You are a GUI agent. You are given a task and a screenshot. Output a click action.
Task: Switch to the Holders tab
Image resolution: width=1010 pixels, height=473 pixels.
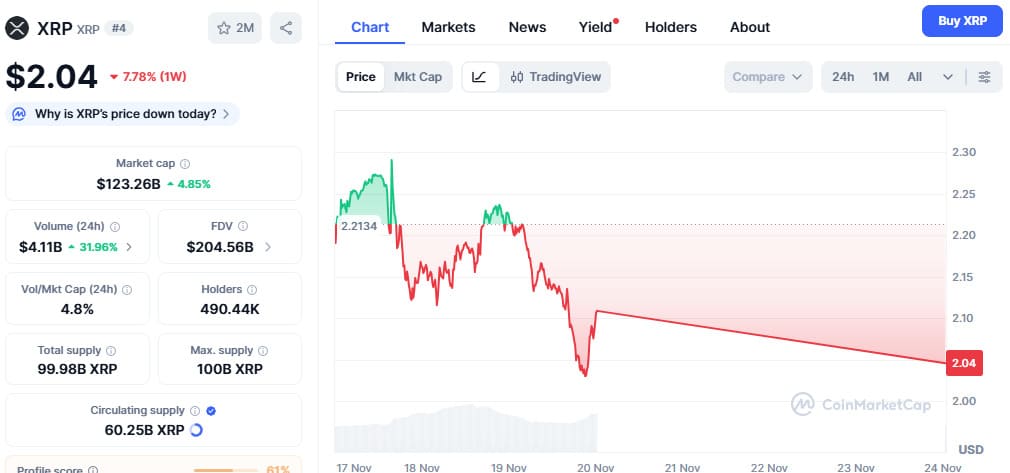click(x=670, y=27)
